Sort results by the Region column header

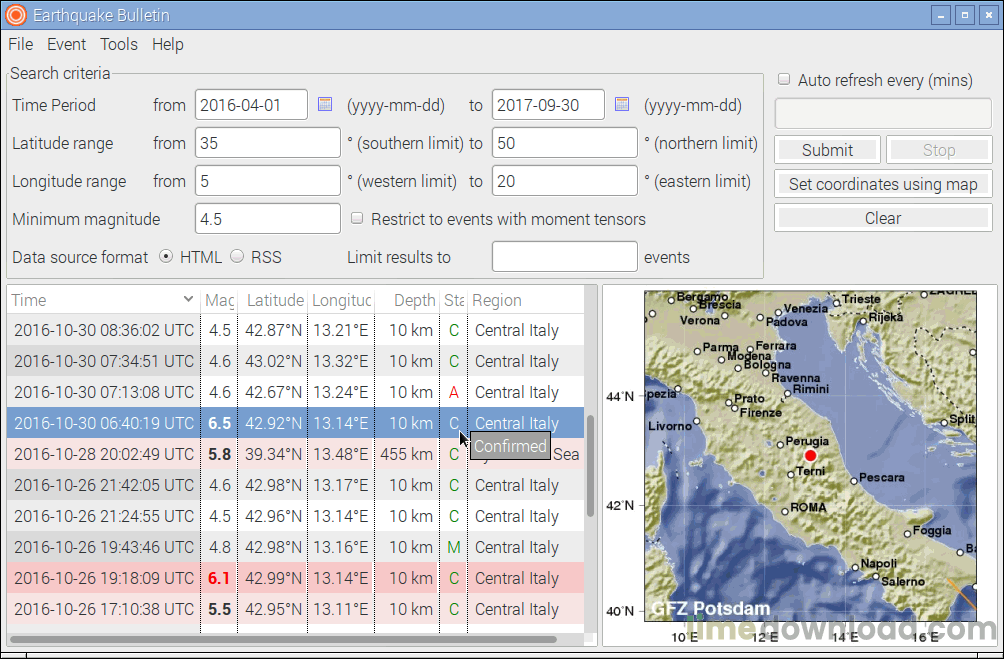[497, 300]
